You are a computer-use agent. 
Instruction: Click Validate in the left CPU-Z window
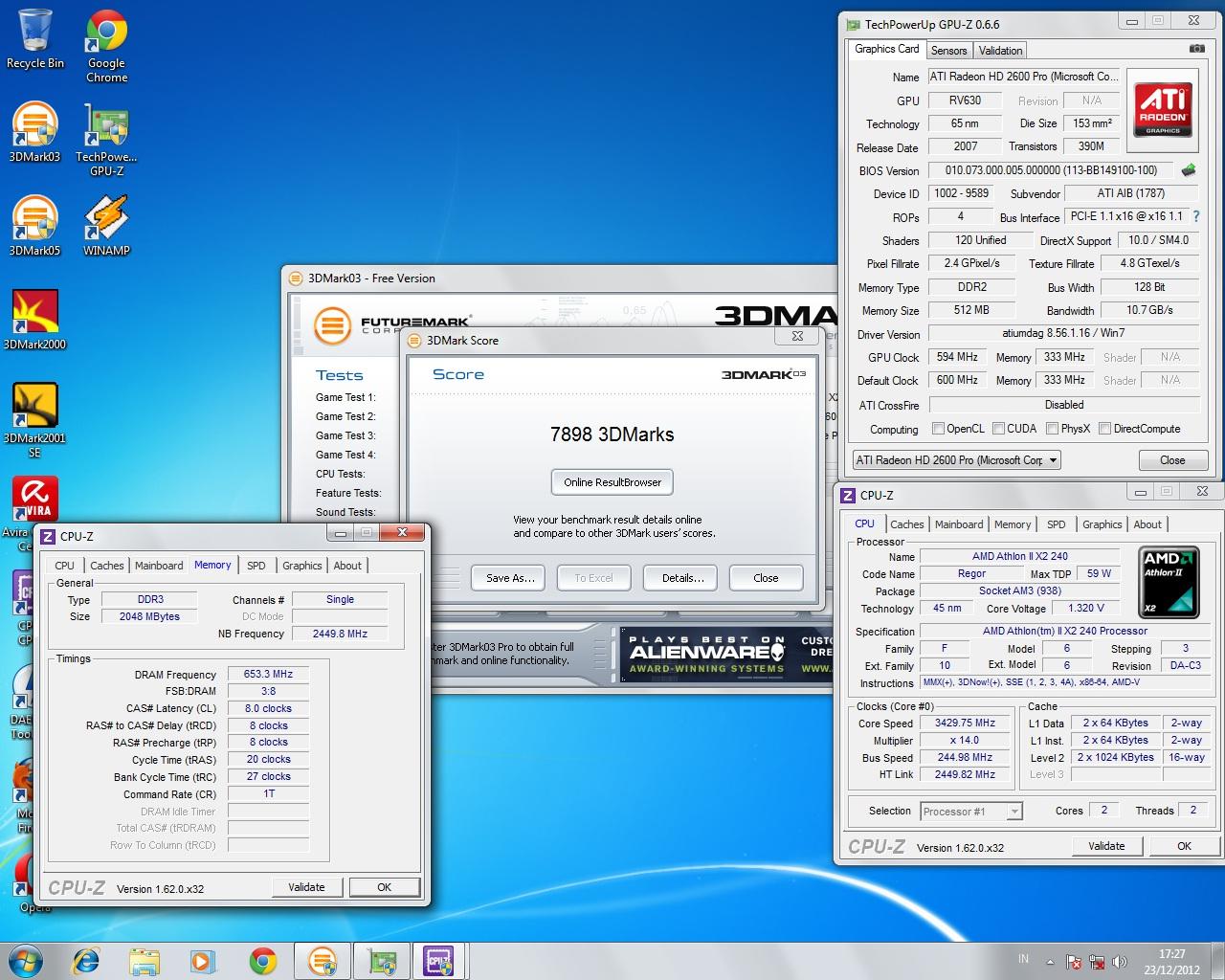point(306,887)
